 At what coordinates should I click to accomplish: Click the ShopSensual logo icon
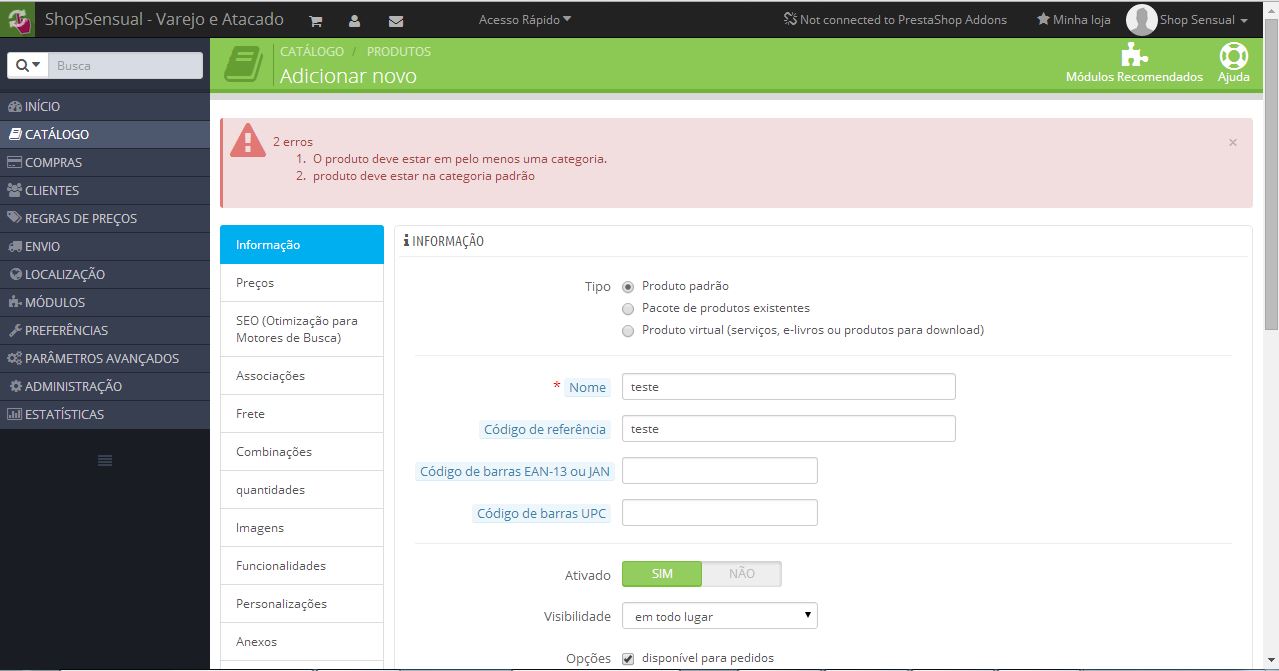click(x=18, y=19)
